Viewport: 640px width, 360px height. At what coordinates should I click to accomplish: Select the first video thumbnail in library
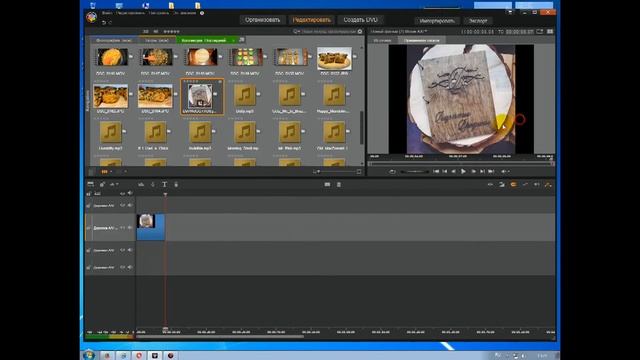click(111, 57)
